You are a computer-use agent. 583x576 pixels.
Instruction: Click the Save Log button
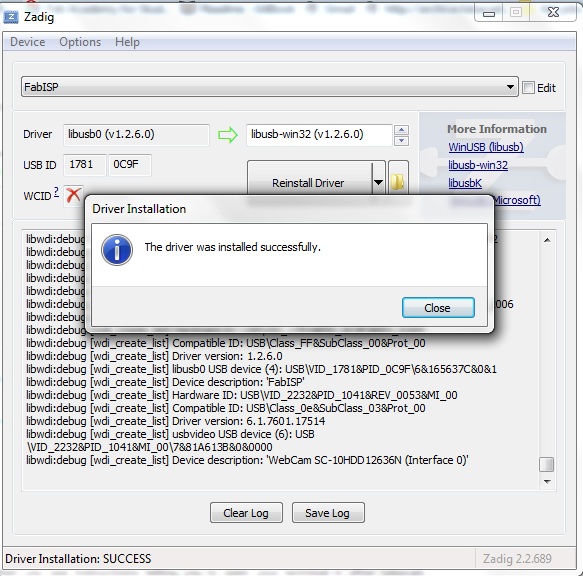point(328,513)
